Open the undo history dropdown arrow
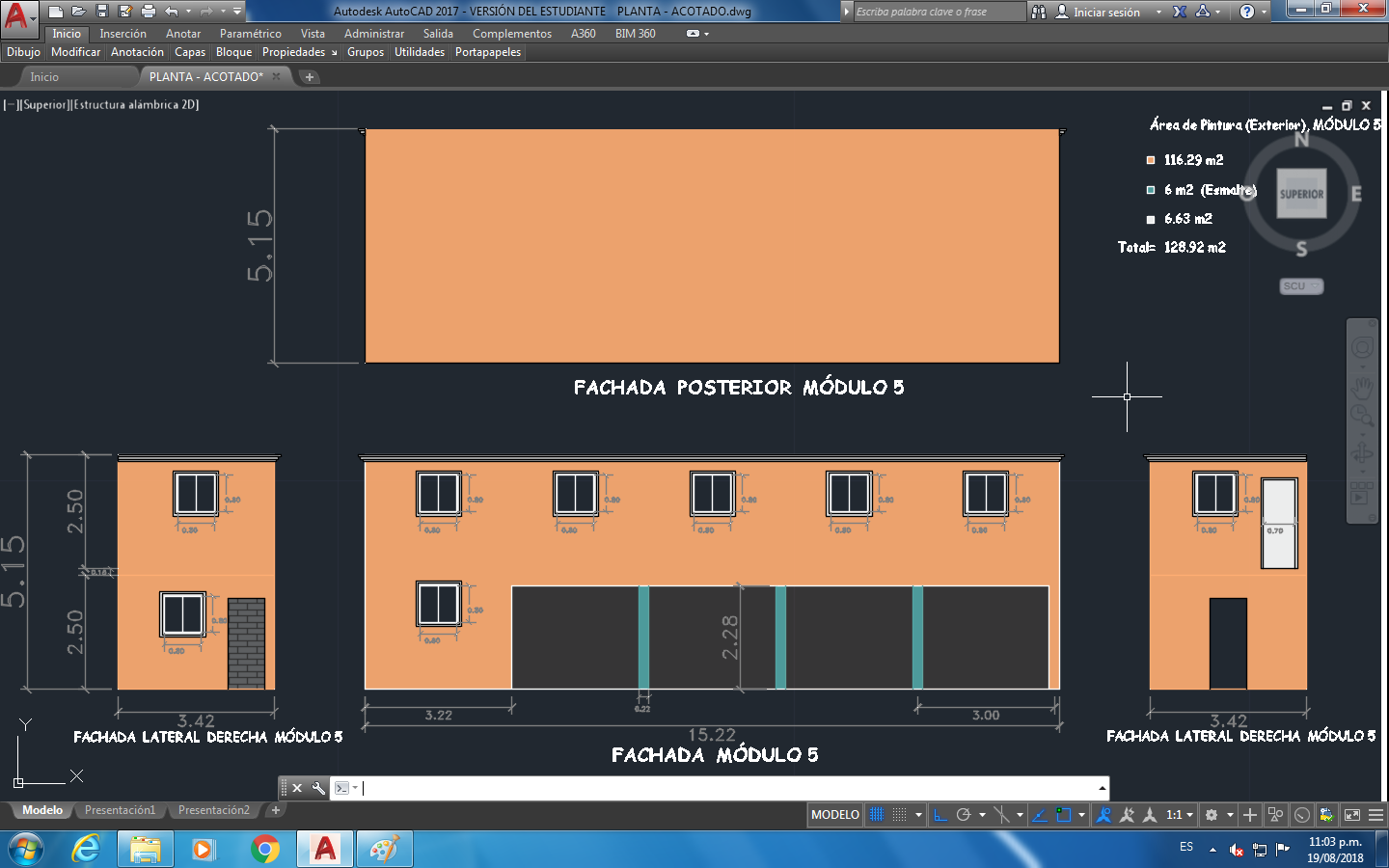This screenshot has width=1389, height=868. pyautogui.click(x=188, y=12)
